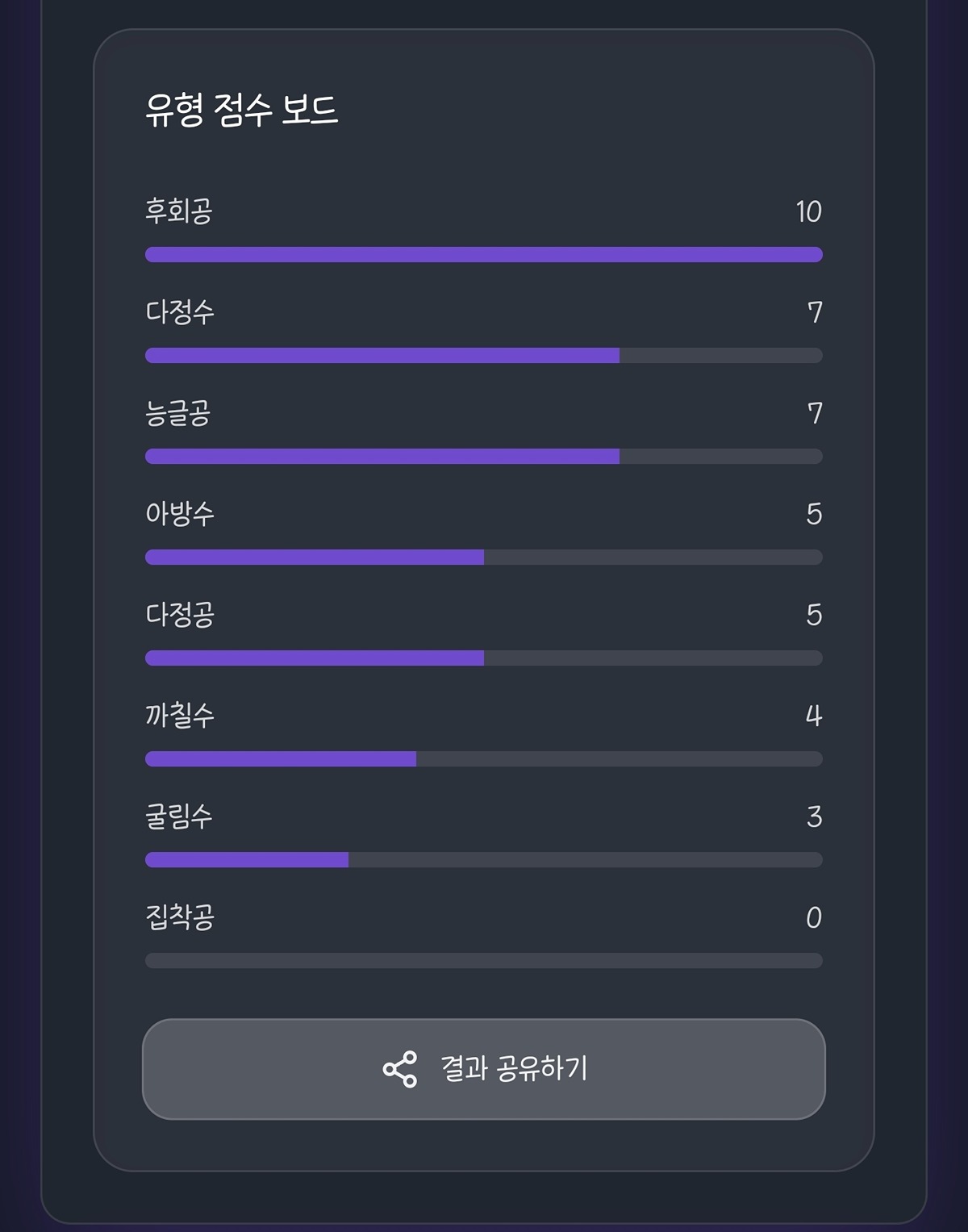Tap the 능글공 type label
This screenshot has height=1232, width=968.
click(178, 413)
